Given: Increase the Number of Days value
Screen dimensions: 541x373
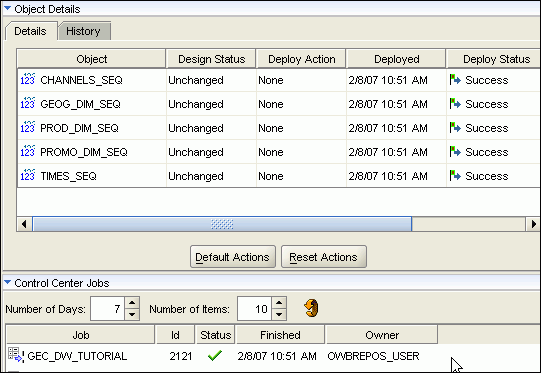Looking at the screenshot, I should [x=132, y=303].
